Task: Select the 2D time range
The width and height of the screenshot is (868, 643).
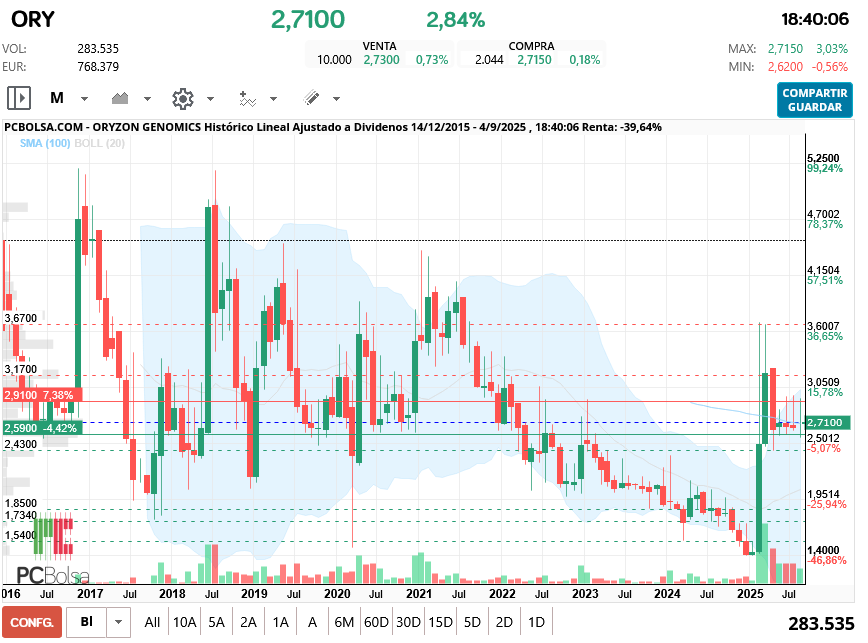Action: pos(504,623)
